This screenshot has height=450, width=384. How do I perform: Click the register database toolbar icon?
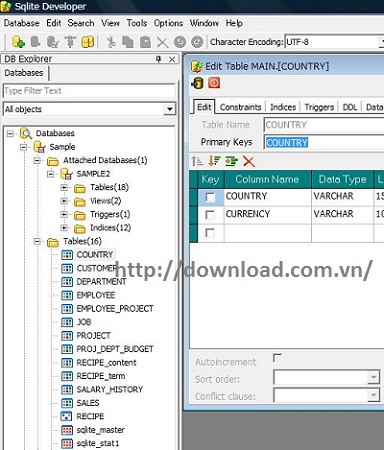click(18, 42)
